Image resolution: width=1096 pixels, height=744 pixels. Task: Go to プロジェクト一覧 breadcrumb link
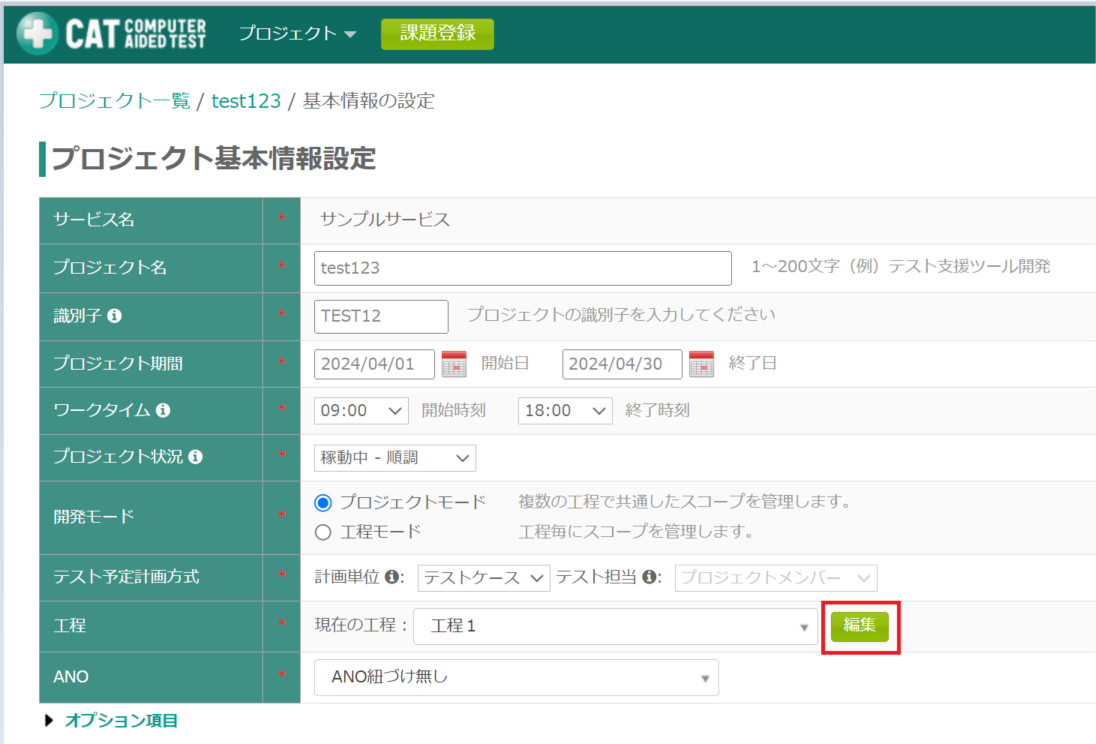point(114,101)
